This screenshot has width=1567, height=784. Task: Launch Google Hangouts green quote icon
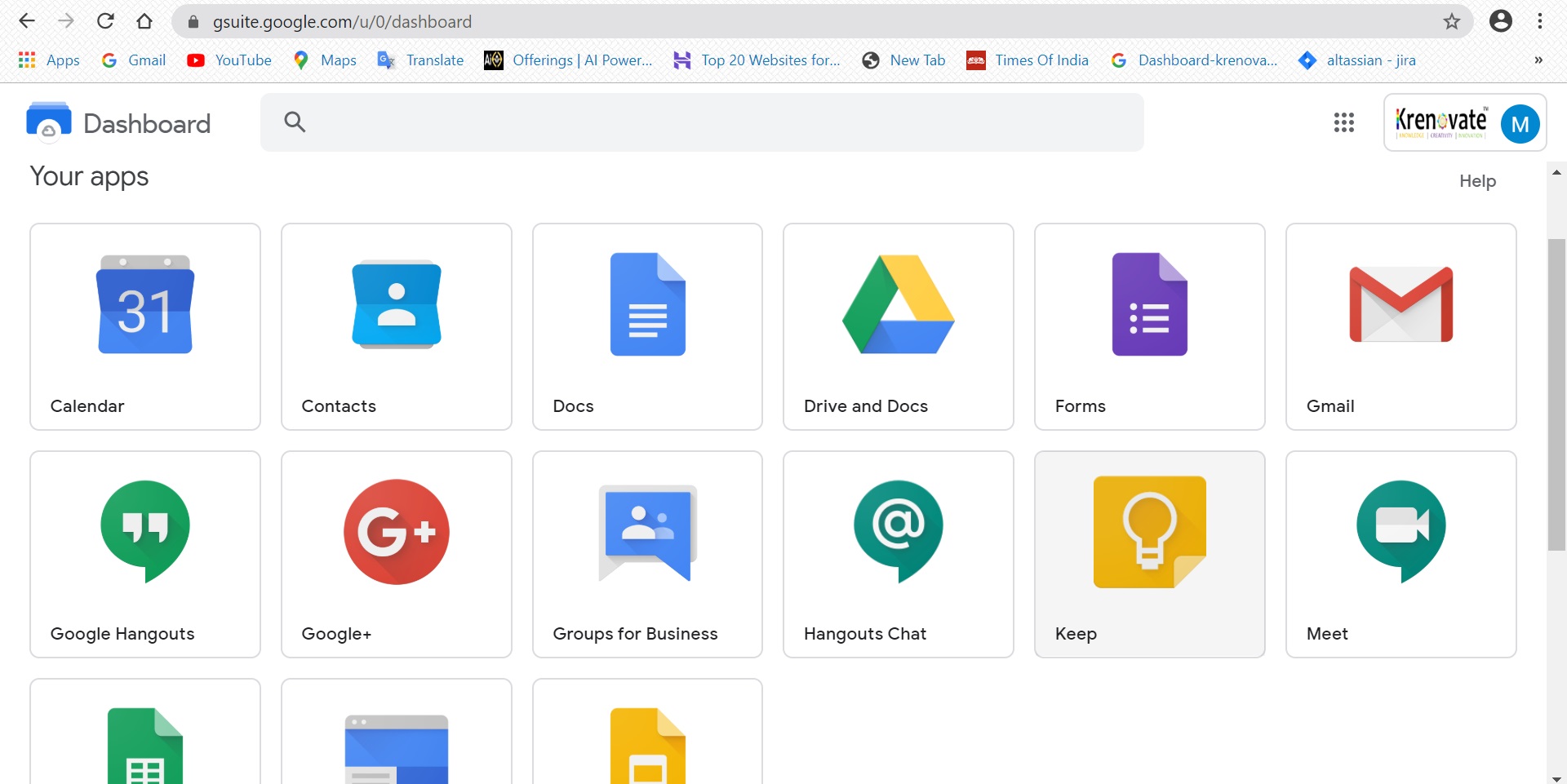click(145, 532)
